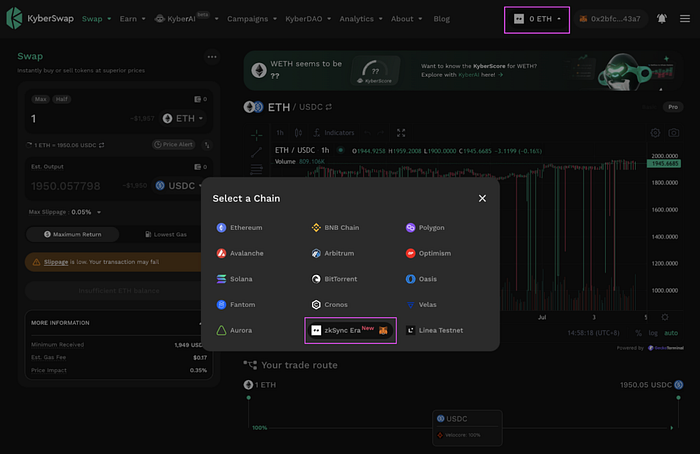Viewport: 700px width, 454px height.
Task: Choose Polygon chain
Action: [425, 228]
